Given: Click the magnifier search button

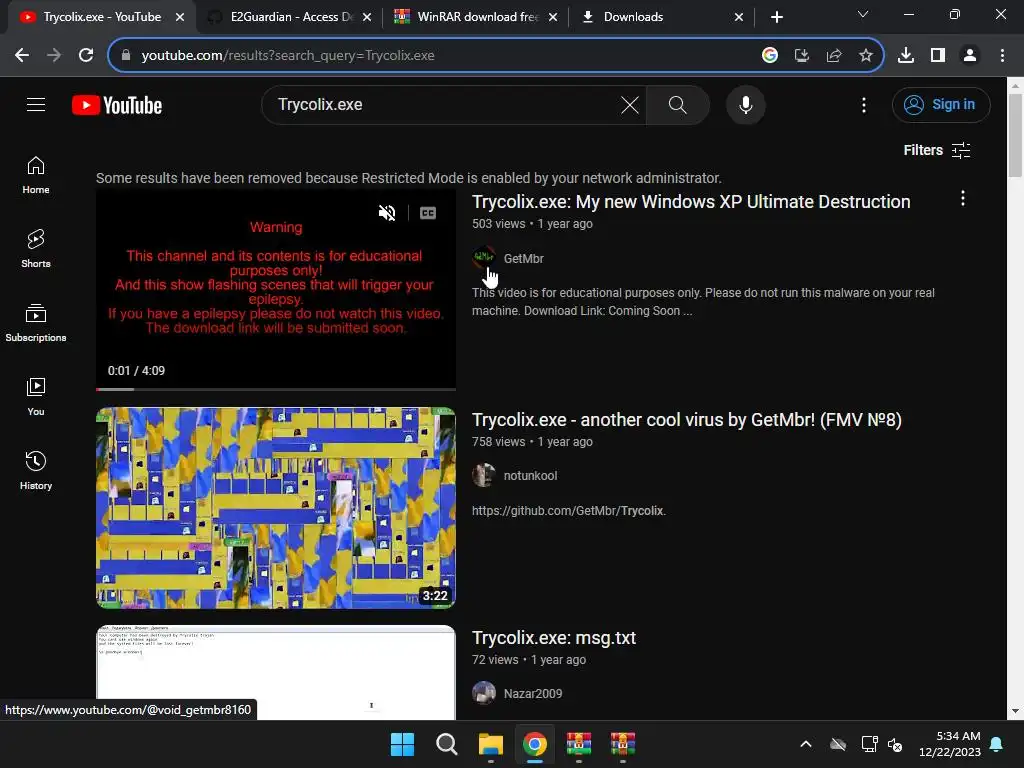Looking at the screenshot, I should [x=677, y=104].
